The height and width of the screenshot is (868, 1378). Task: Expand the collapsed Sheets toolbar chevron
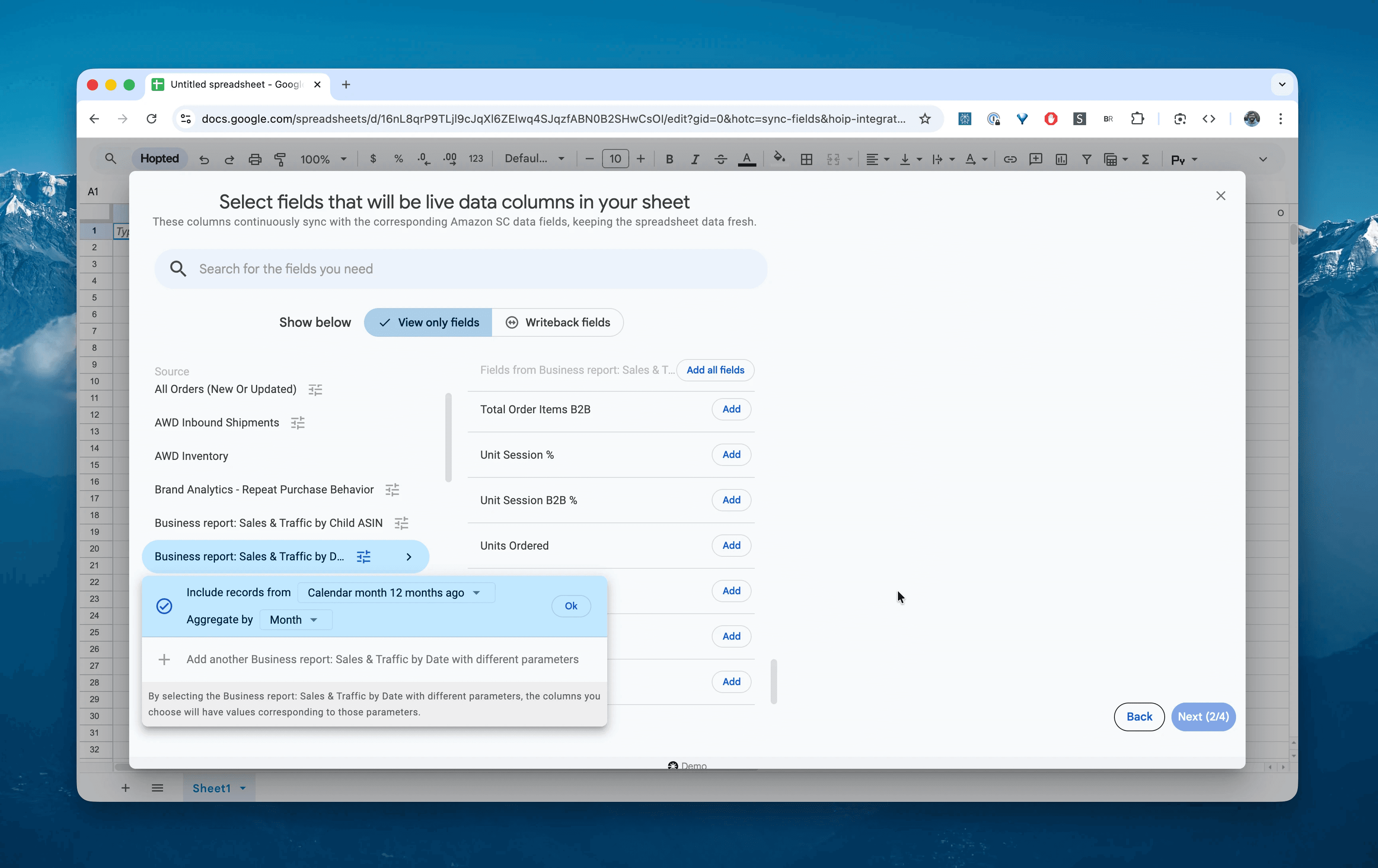tap(1263, 159)
